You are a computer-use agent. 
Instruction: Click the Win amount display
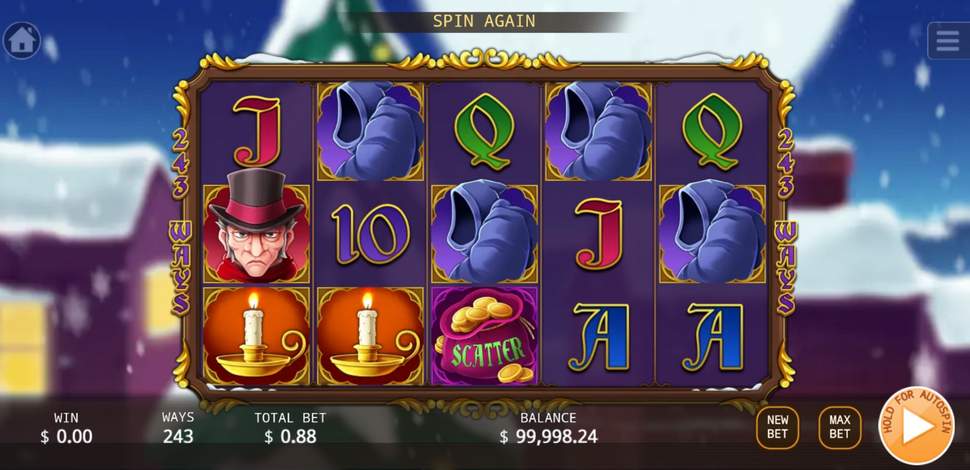66,437
